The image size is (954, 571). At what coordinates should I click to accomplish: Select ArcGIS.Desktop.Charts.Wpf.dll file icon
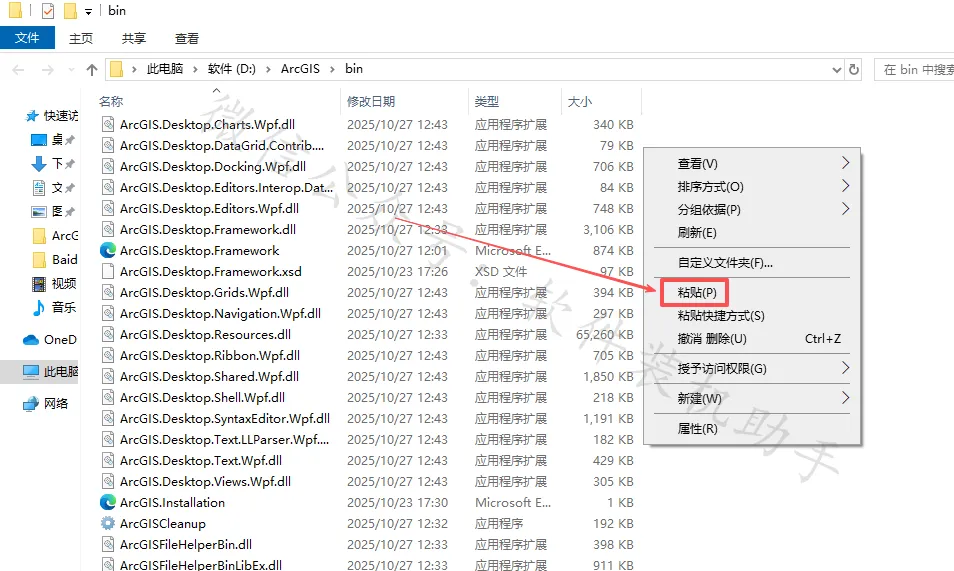pyautogui.click(x=108, y=124)
